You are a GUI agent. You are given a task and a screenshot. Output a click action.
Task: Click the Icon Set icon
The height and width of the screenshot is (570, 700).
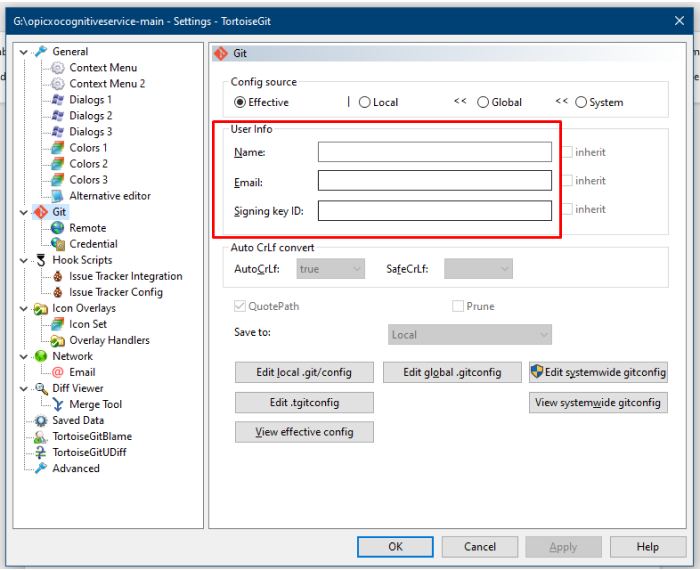coord(57,324)
